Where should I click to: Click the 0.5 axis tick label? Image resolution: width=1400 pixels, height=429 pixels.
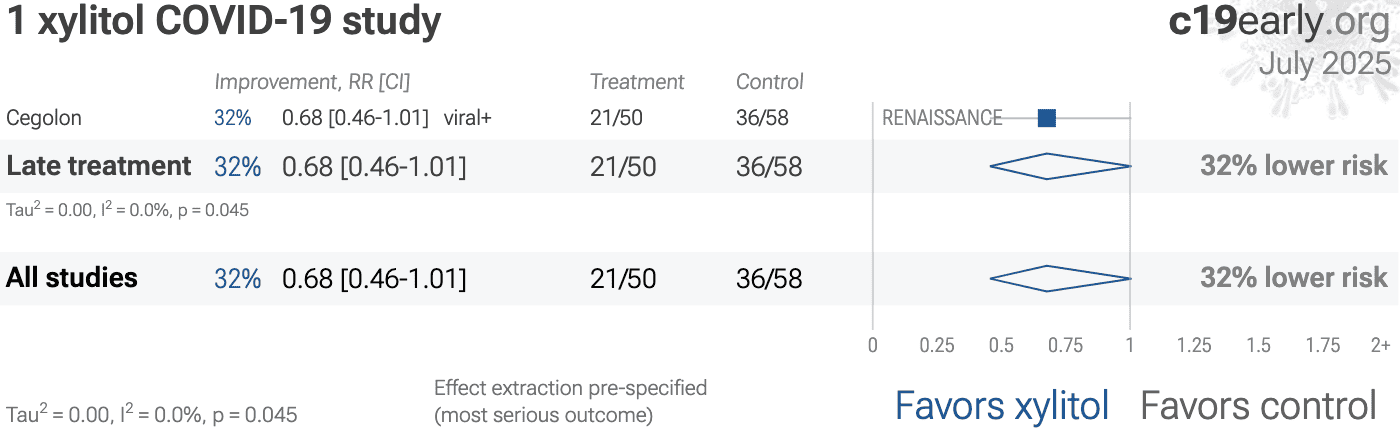coord(1001,346)
